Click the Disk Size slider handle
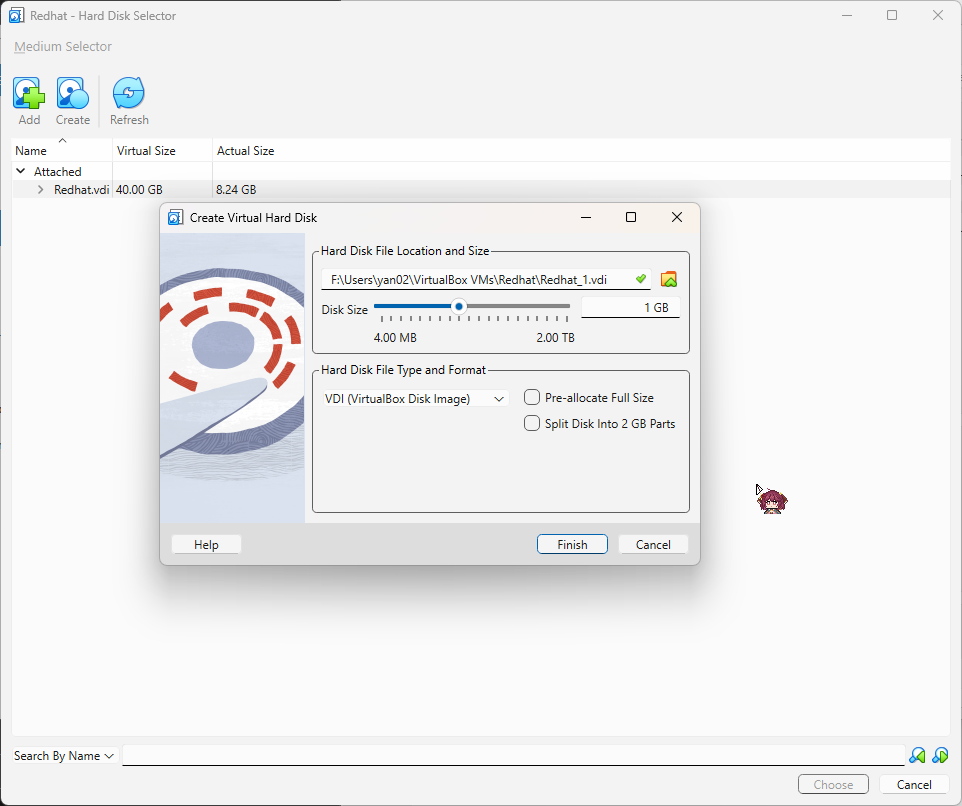962x806 pixels. coord(459,306)
